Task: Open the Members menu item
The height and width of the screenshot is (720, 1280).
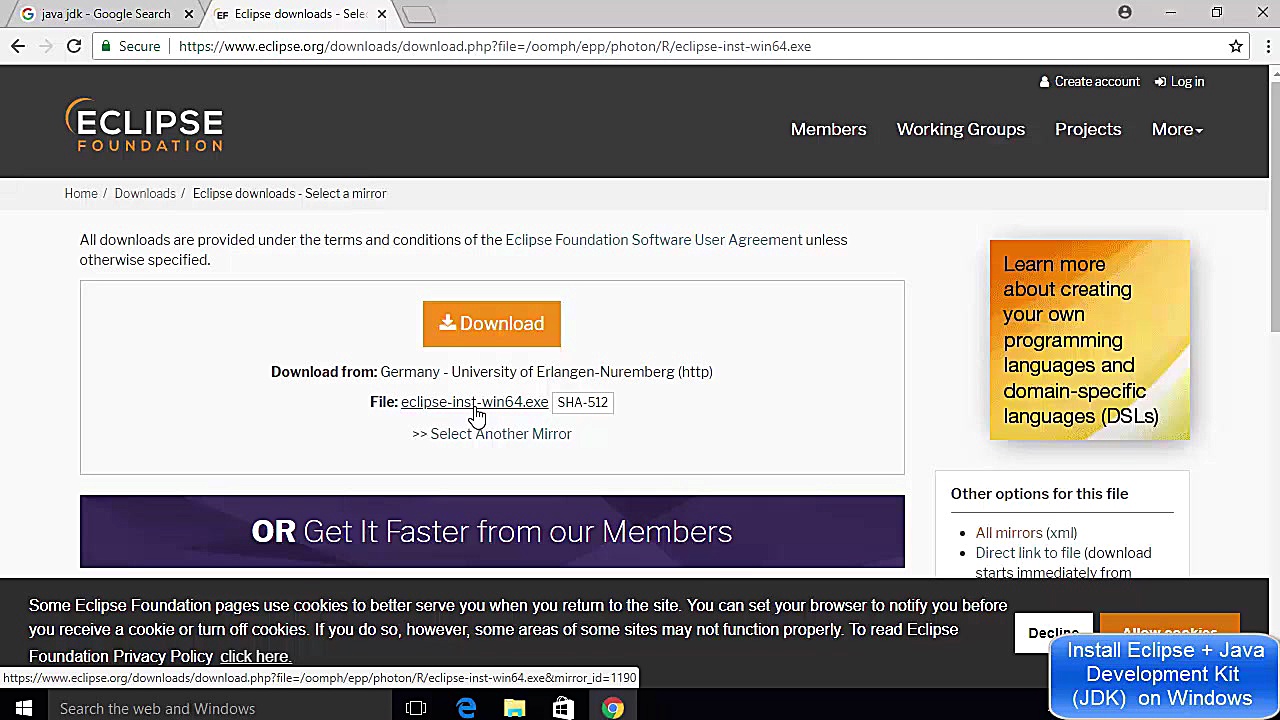Action: pyautogui.click(x=828, y=129)
